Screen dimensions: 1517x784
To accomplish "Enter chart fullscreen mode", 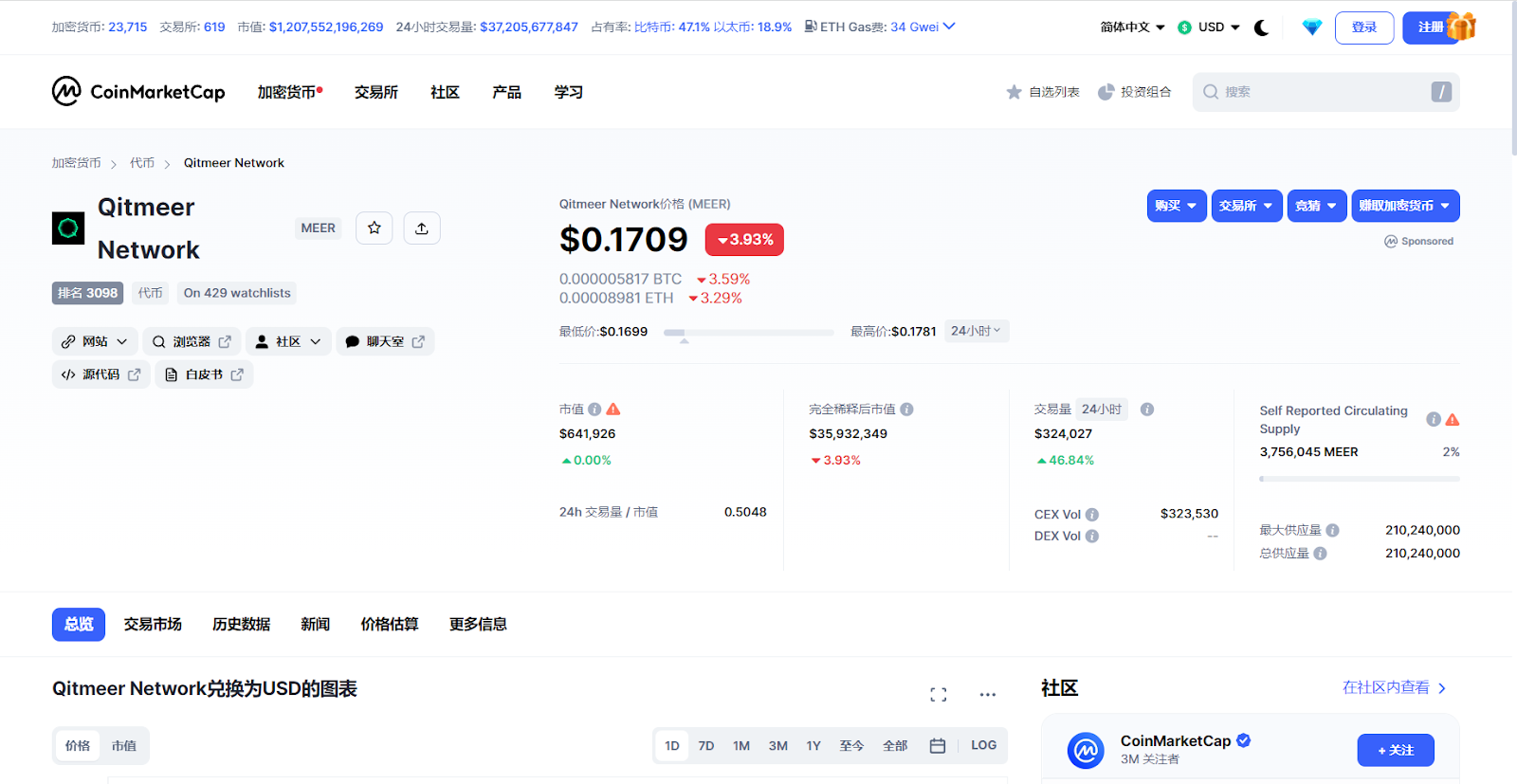I will click(x=939, y=695).
